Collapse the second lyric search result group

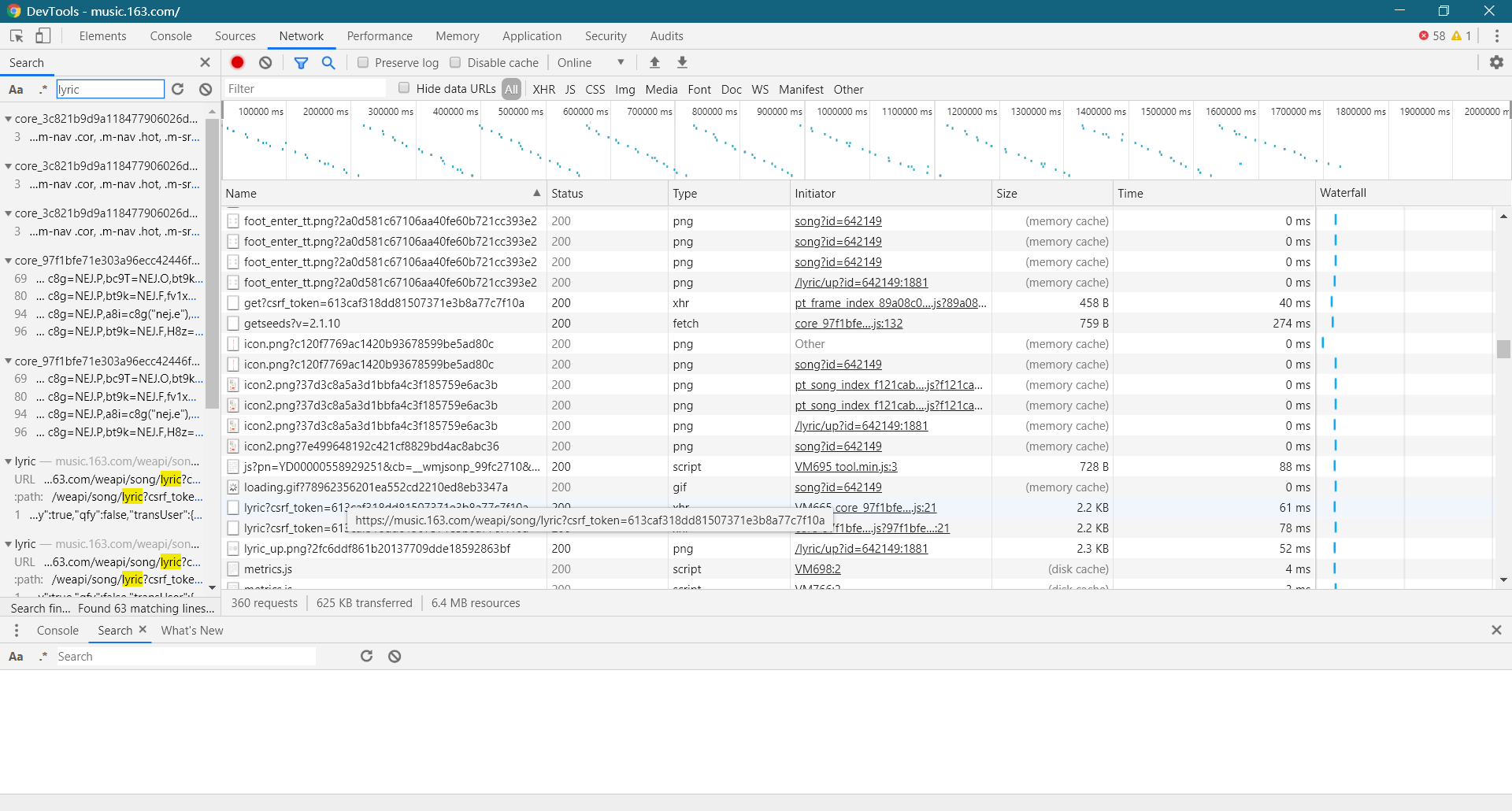[8, 544]
